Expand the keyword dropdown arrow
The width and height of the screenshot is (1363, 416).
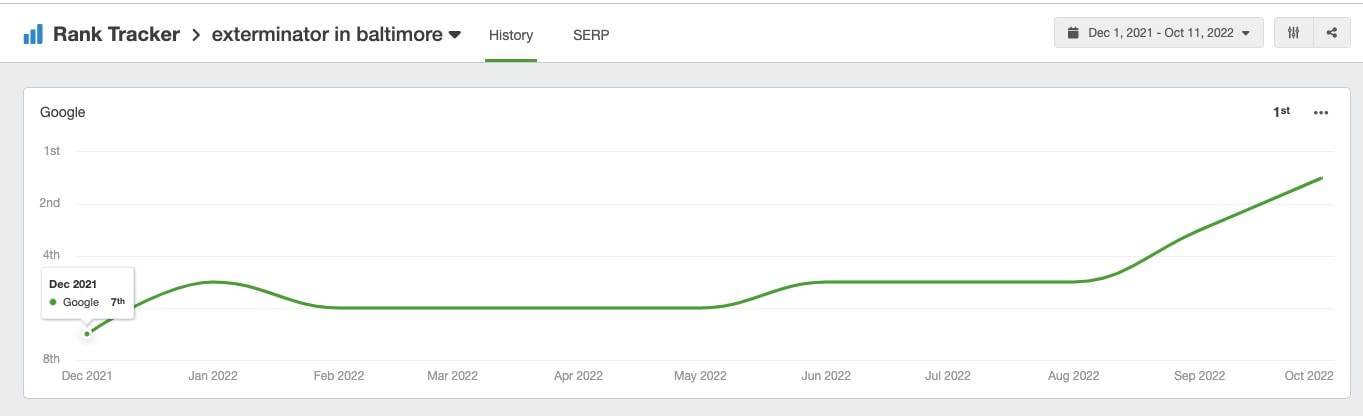455,35
